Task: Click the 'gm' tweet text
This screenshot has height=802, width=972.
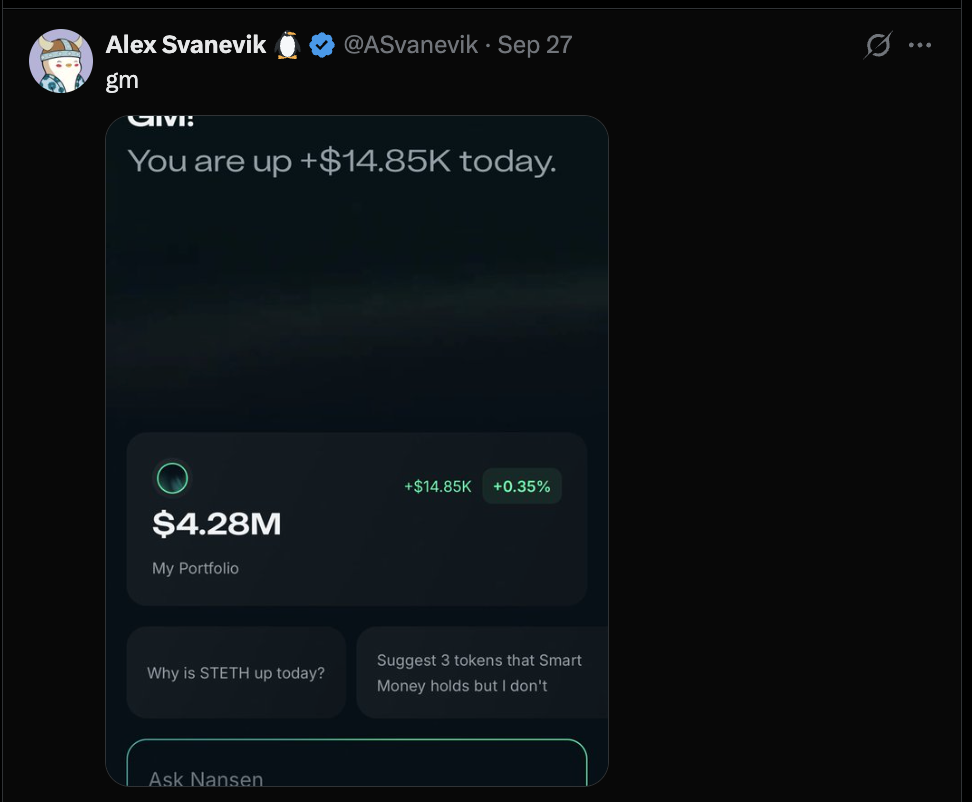Action: (122, 81)
